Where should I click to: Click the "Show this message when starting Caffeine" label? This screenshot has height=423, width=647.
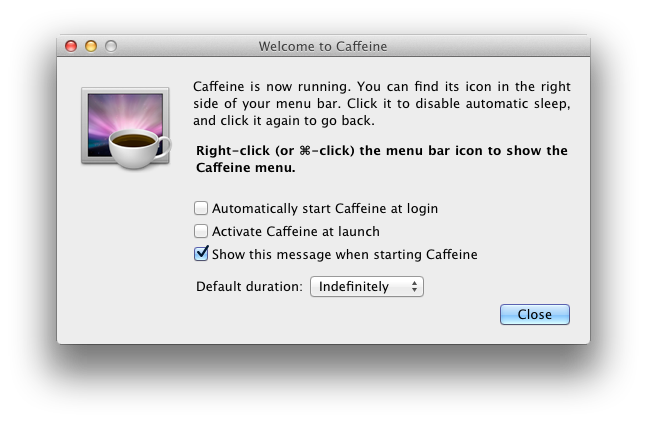pos(345,254)
